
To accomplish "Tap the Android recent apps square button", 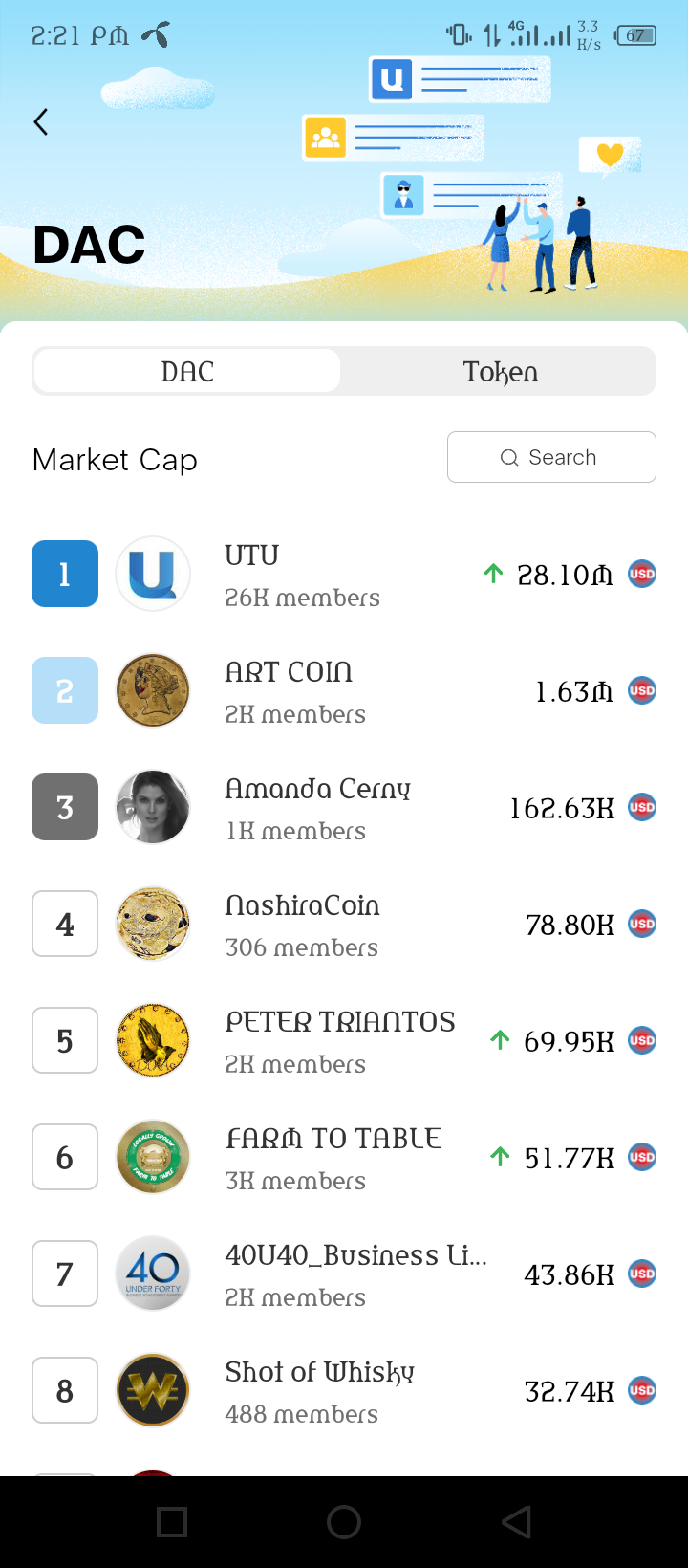I will tap(172, 1522).
